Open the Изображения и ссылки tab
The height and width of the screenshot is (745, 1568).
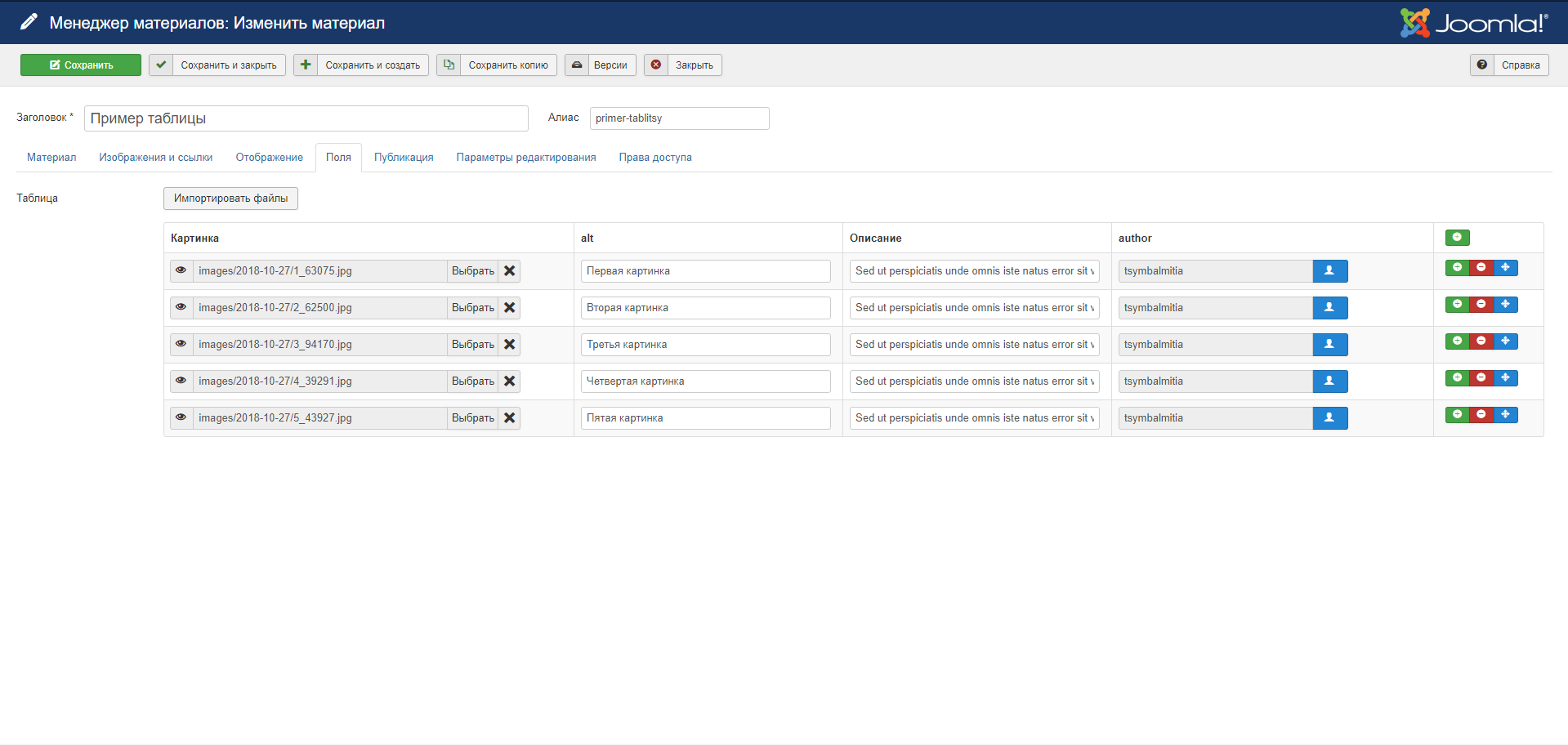pyautogui.click(x=156, y=158)
